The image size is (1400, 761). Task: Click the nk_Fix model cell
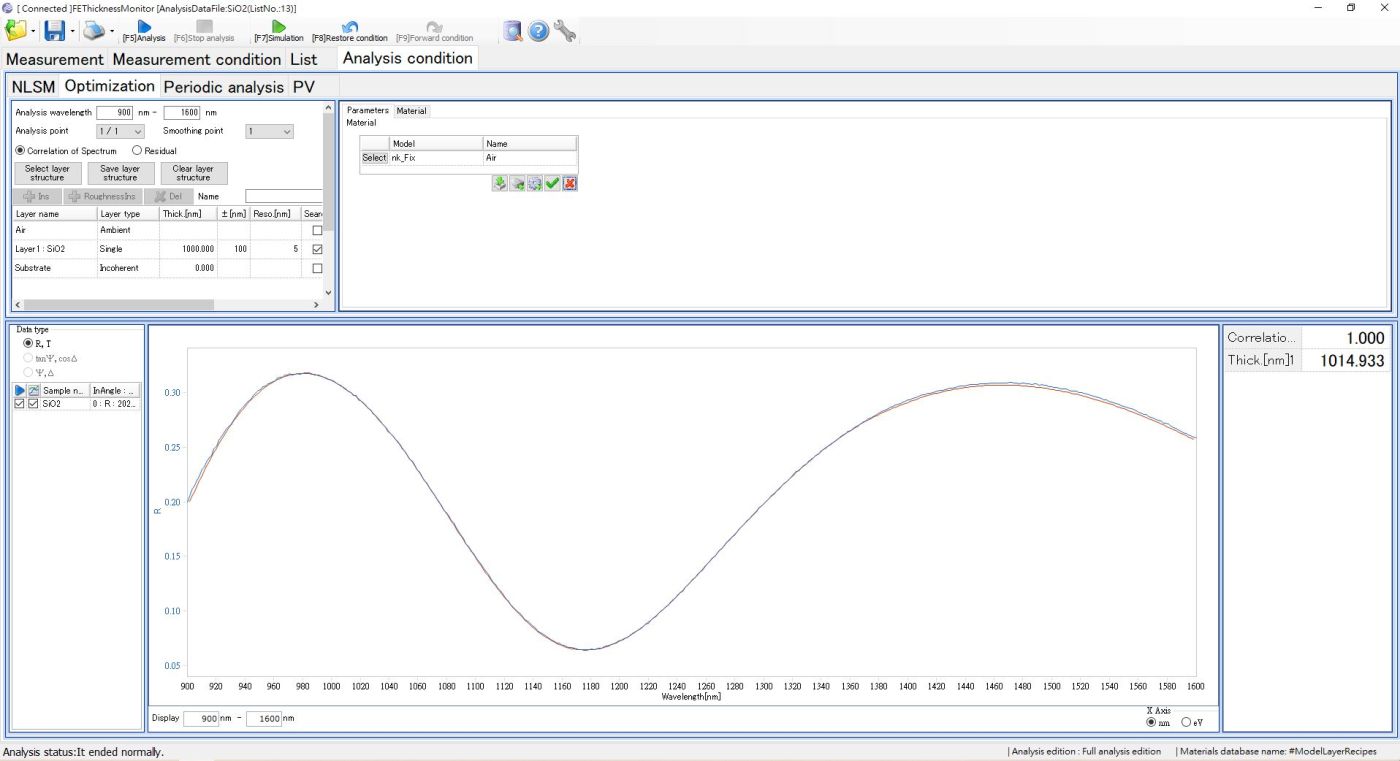435,158
